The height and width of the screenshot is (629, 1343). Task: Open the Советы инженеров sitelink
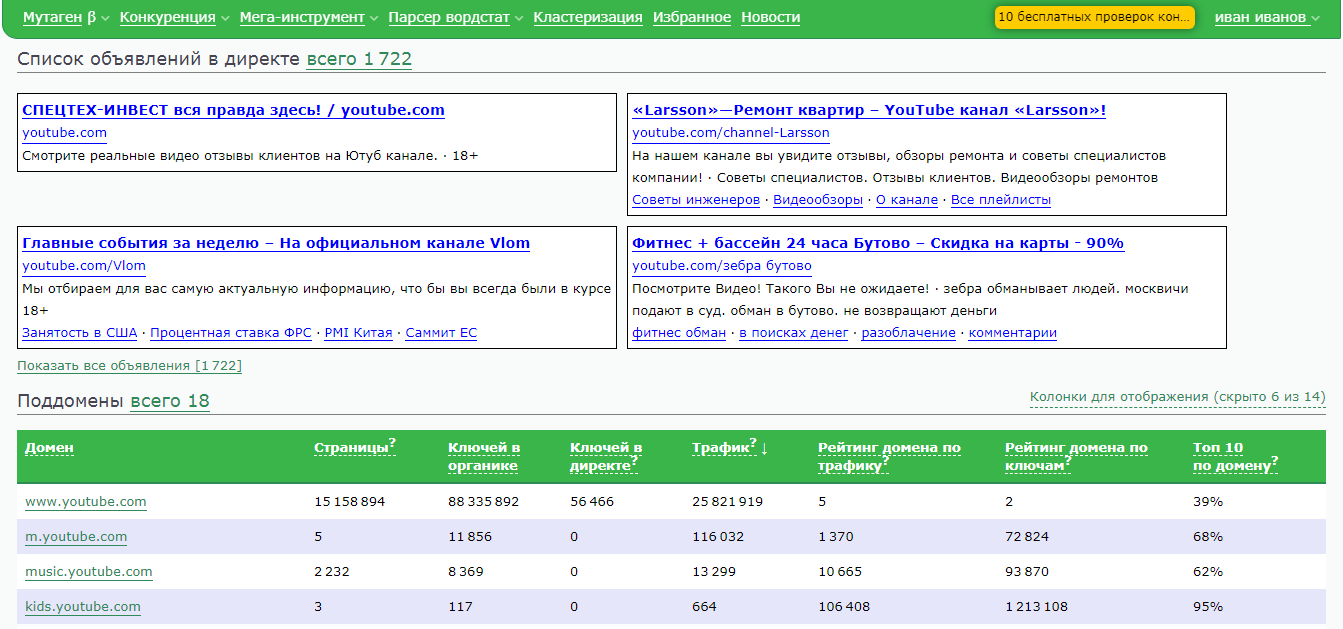point(696,200)
